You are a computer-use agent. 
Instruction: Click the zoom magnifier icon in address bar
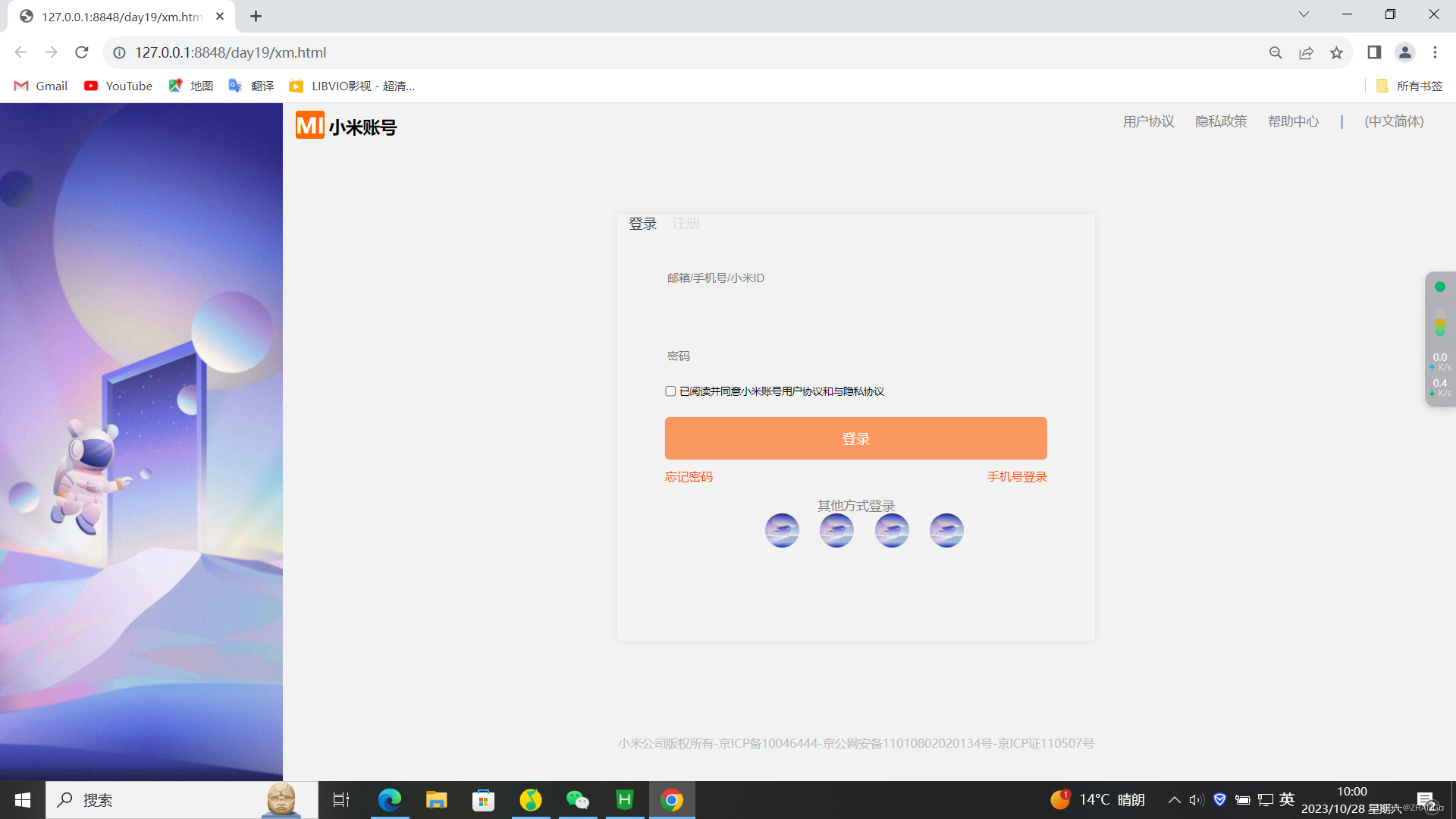[x=1276, y=52]
